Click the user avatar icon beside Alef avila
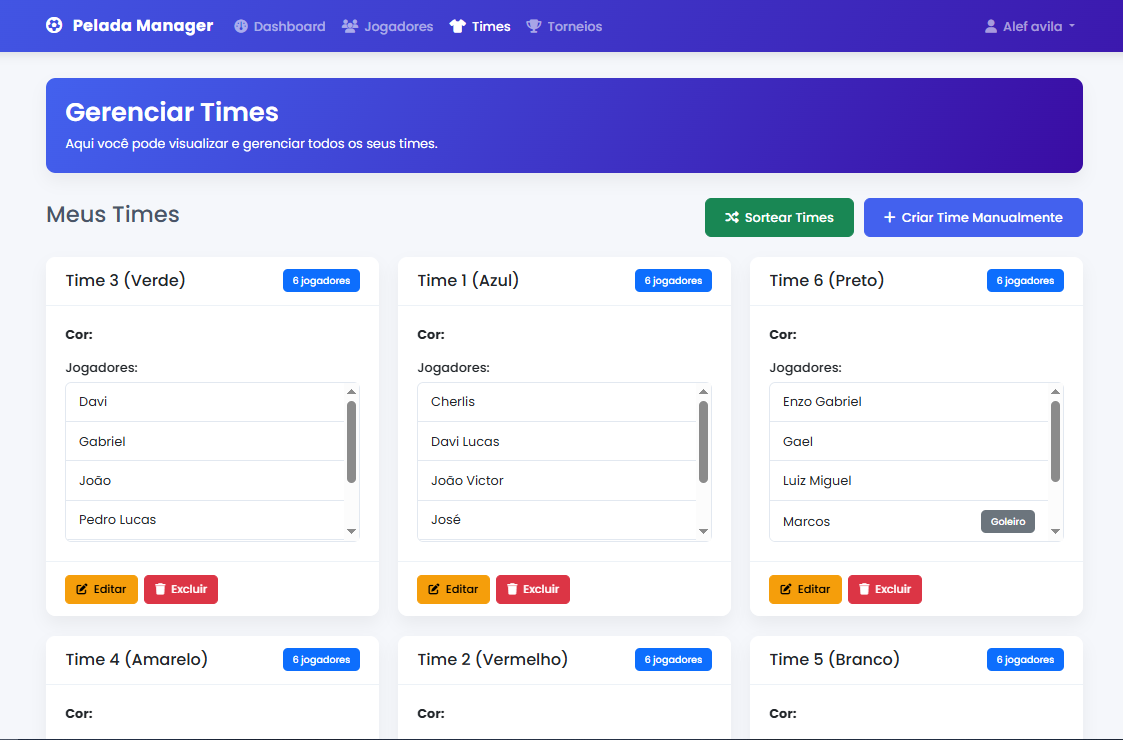The height and width of the screenshot is (740, 1123). [991, 27]
